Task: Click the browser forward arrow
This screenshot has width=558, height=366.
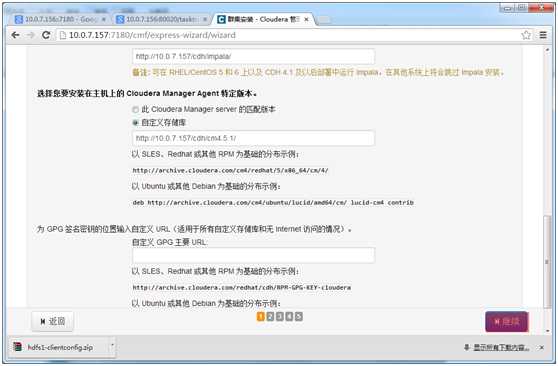Action: coord(31,35)
